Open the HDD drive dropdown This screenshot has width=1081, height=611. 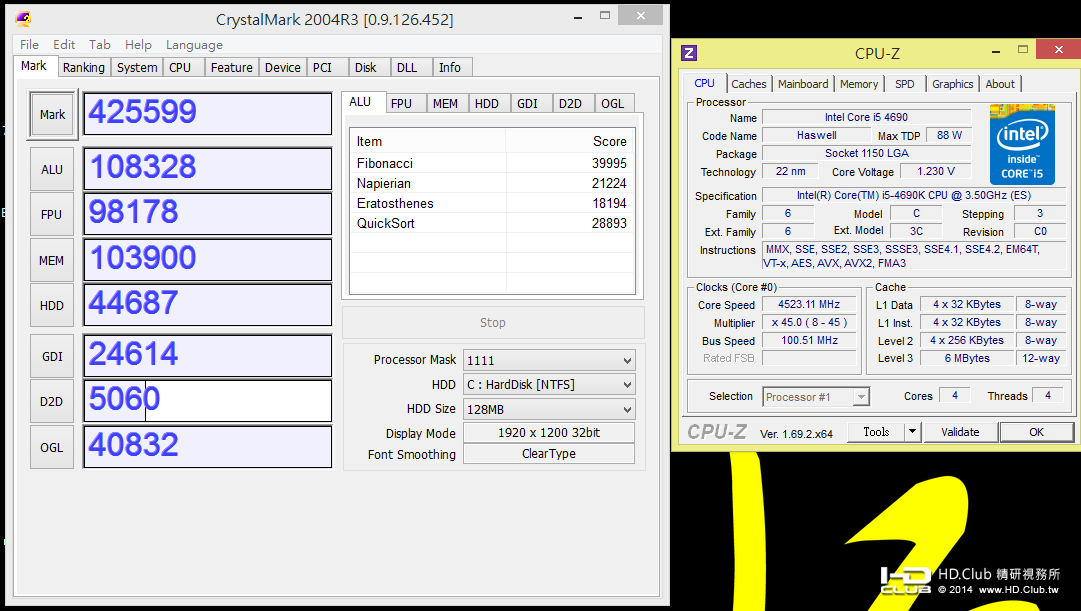tap(549, 385)
